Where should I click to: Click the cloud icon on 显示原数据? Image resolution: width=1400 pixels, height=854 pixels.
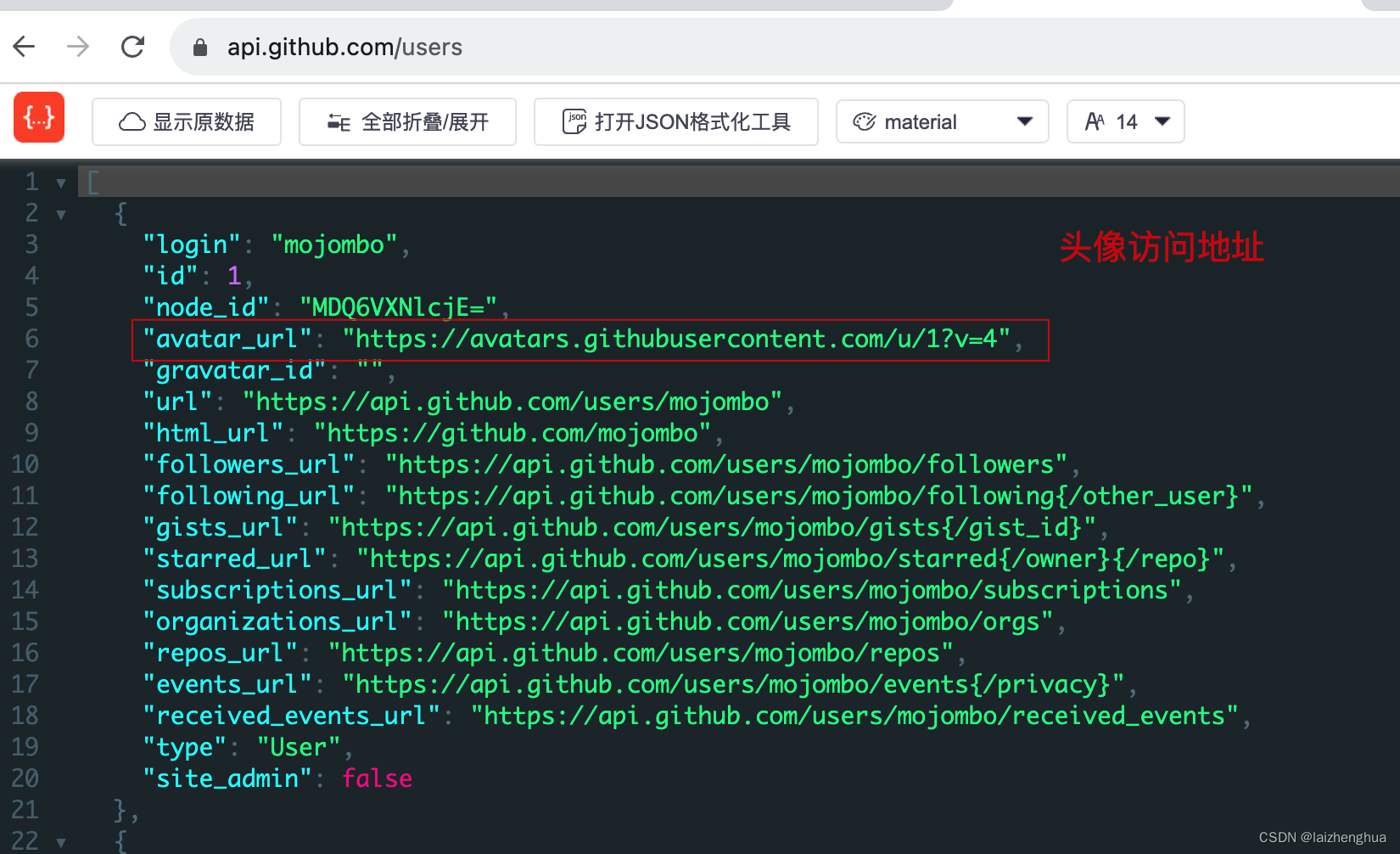point(132,122)
